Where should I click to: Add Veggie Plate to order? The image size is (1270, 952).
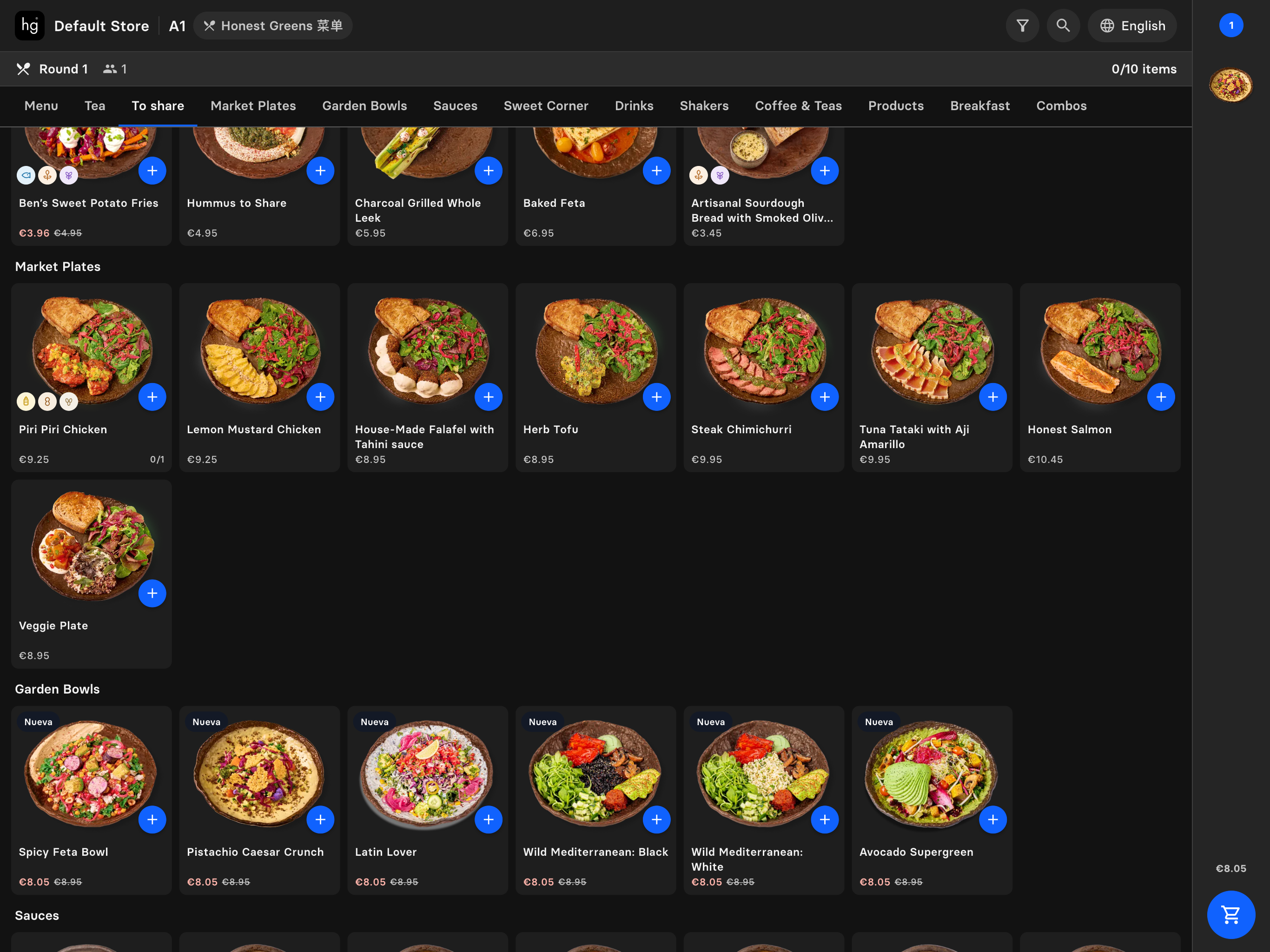(152, 593)
